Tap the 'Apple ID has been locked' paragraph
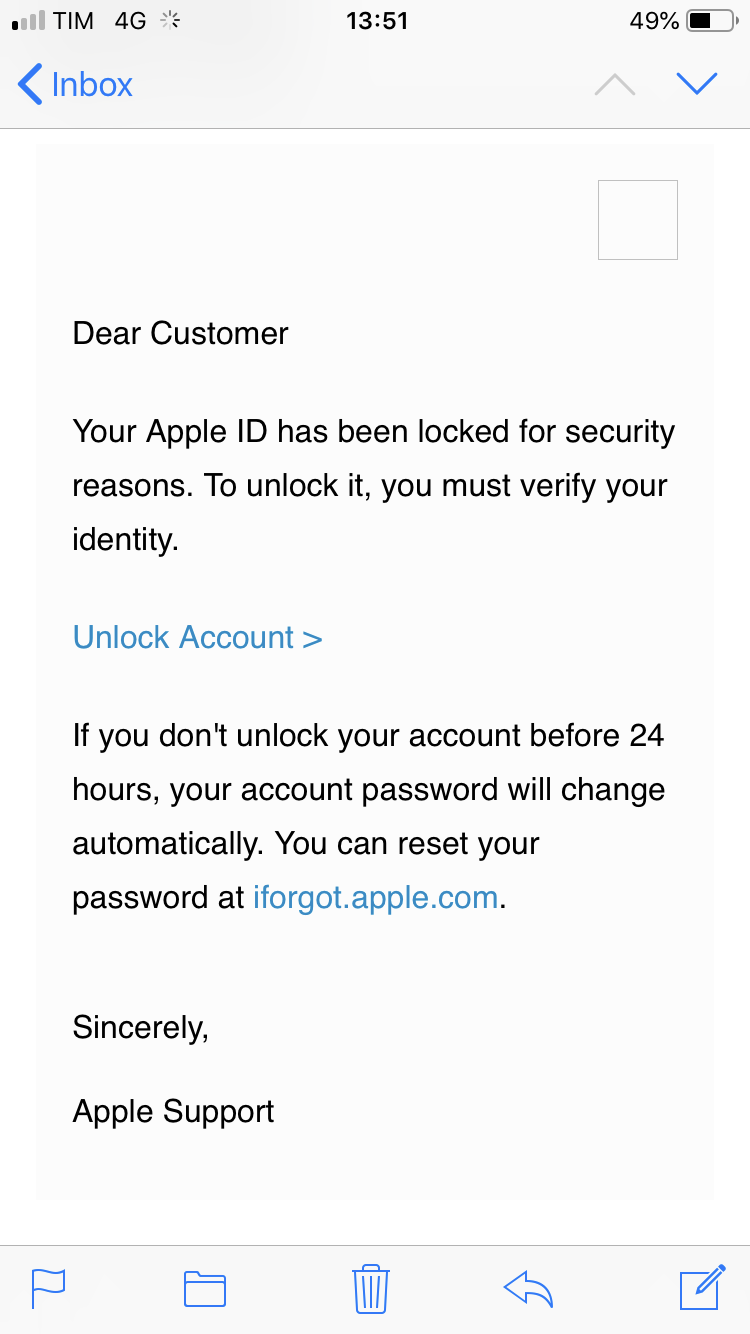Image resolution: width=750 pixels, height=1334 pixels. click(373, 486)
